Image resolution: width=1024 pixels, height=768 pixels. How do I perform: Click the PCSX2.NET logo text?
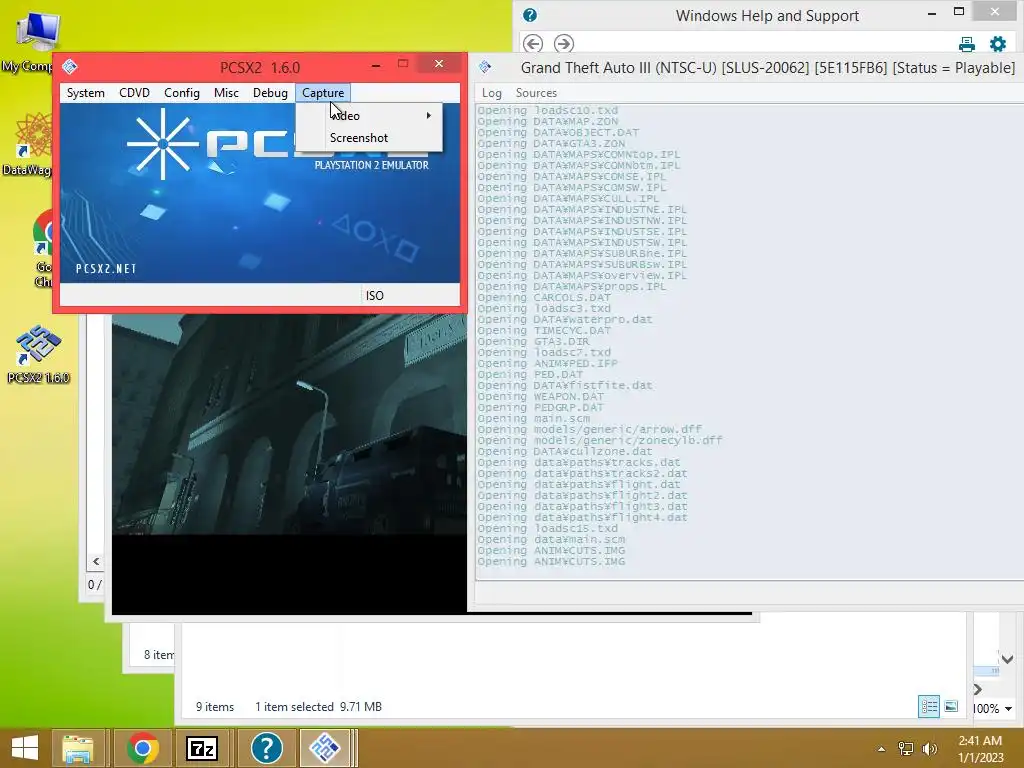(x=106, y=268)
